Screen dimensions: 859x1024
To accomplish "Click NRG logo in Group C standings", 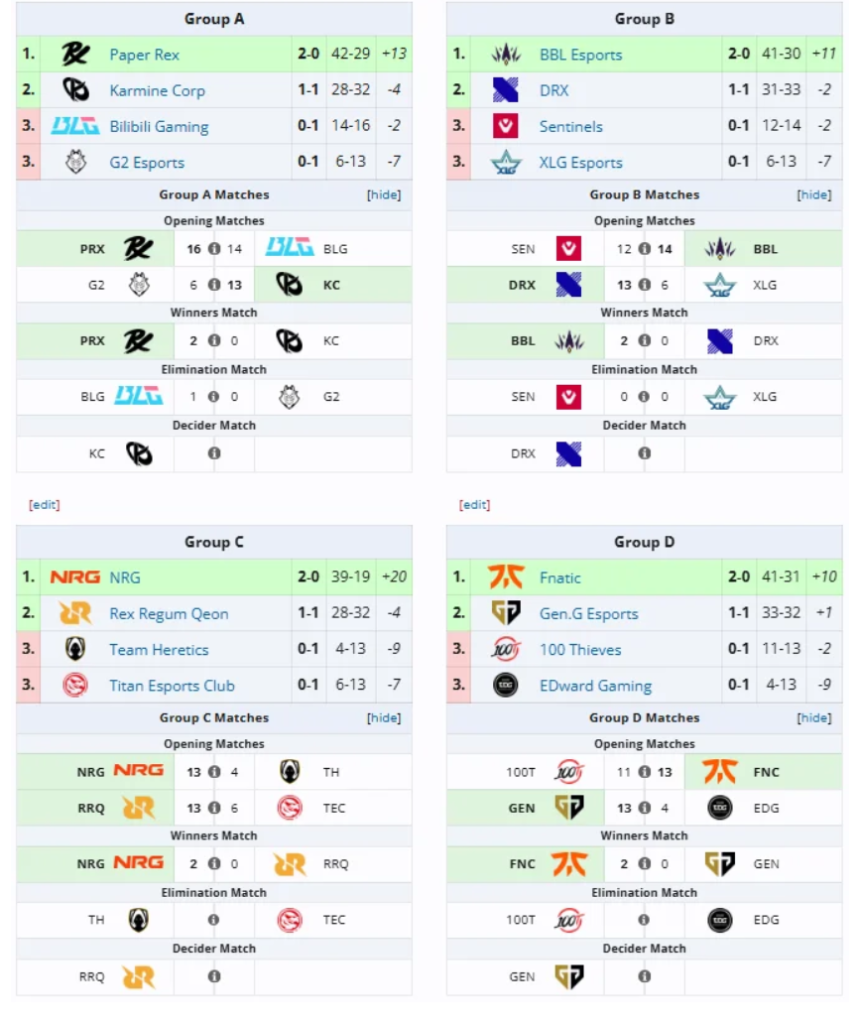I will [x=75, y=577].
